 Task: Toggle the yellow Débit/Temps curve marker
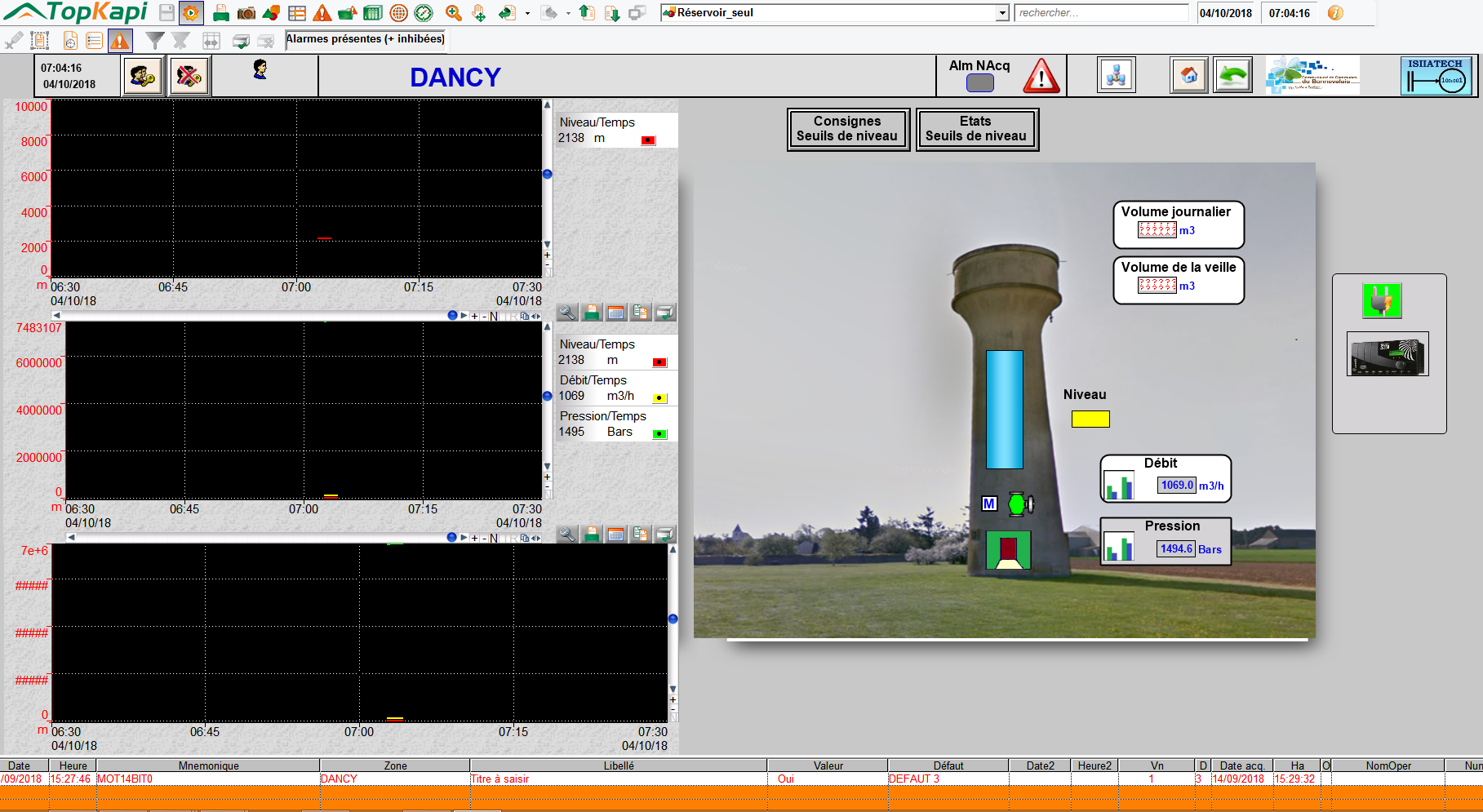659,398
